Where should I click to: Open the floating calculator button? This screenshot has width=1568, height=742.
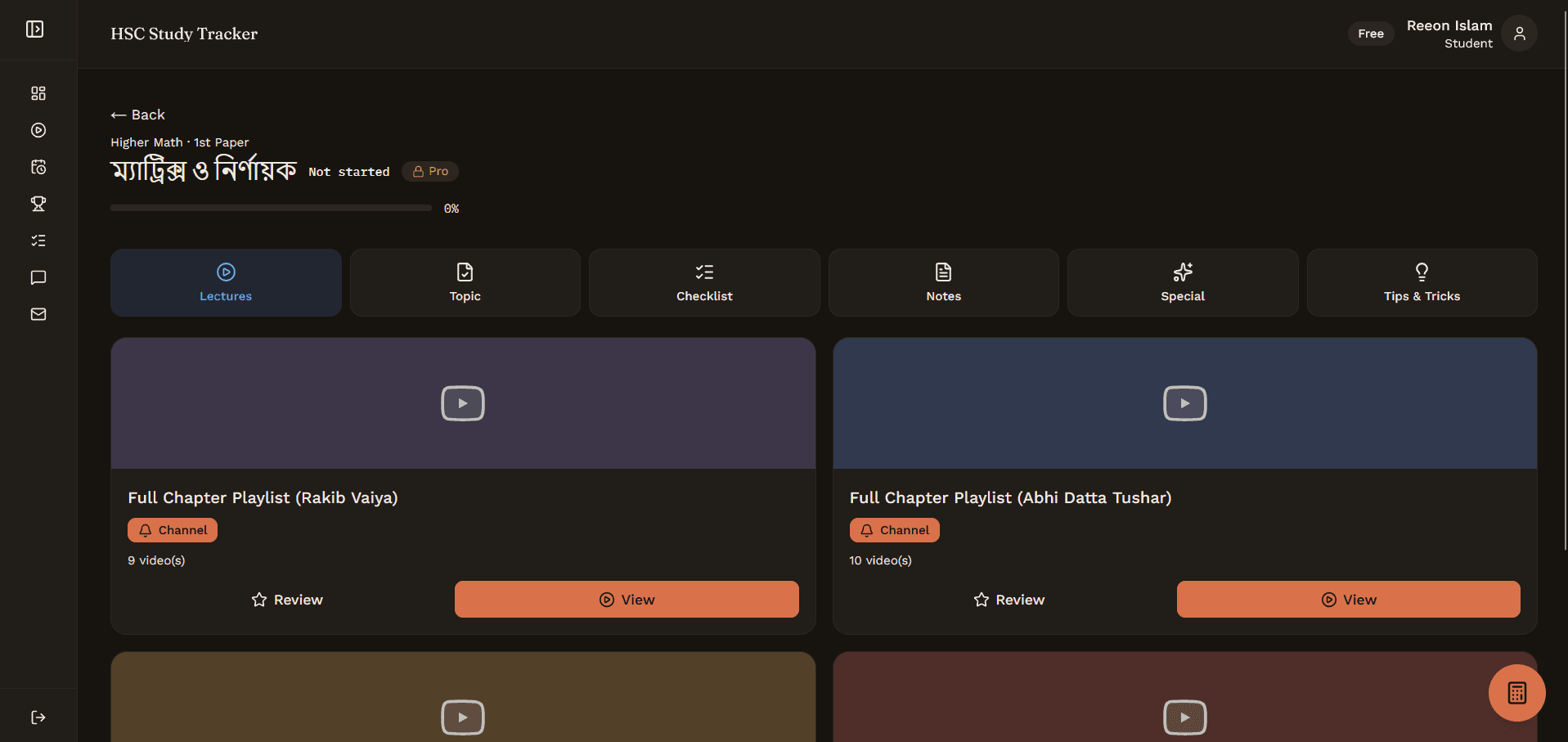coord(1516,693)
